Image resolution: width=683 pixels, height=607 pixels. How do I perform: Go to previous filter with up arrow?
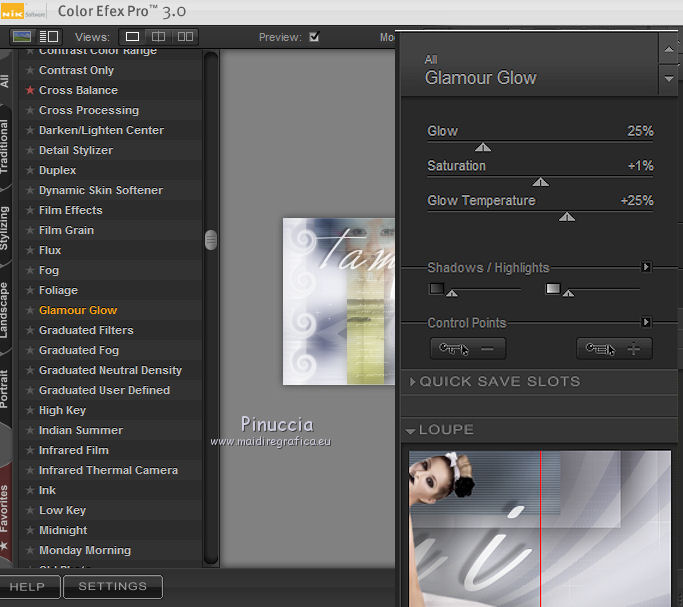pyautogui.click(x=669, y=49)
